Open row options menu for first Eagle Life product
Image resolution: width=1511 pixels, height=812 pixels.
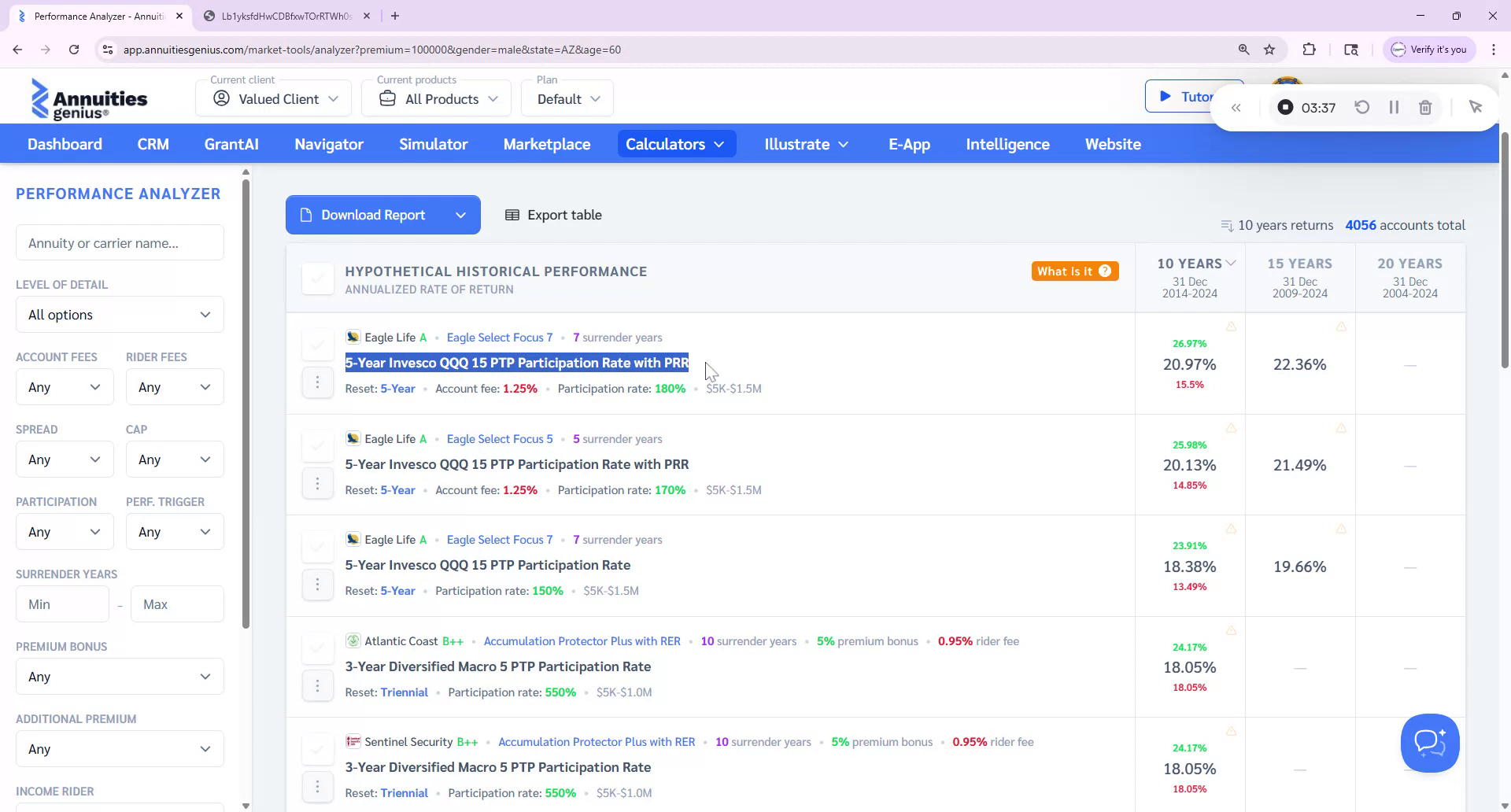[318, 382]
